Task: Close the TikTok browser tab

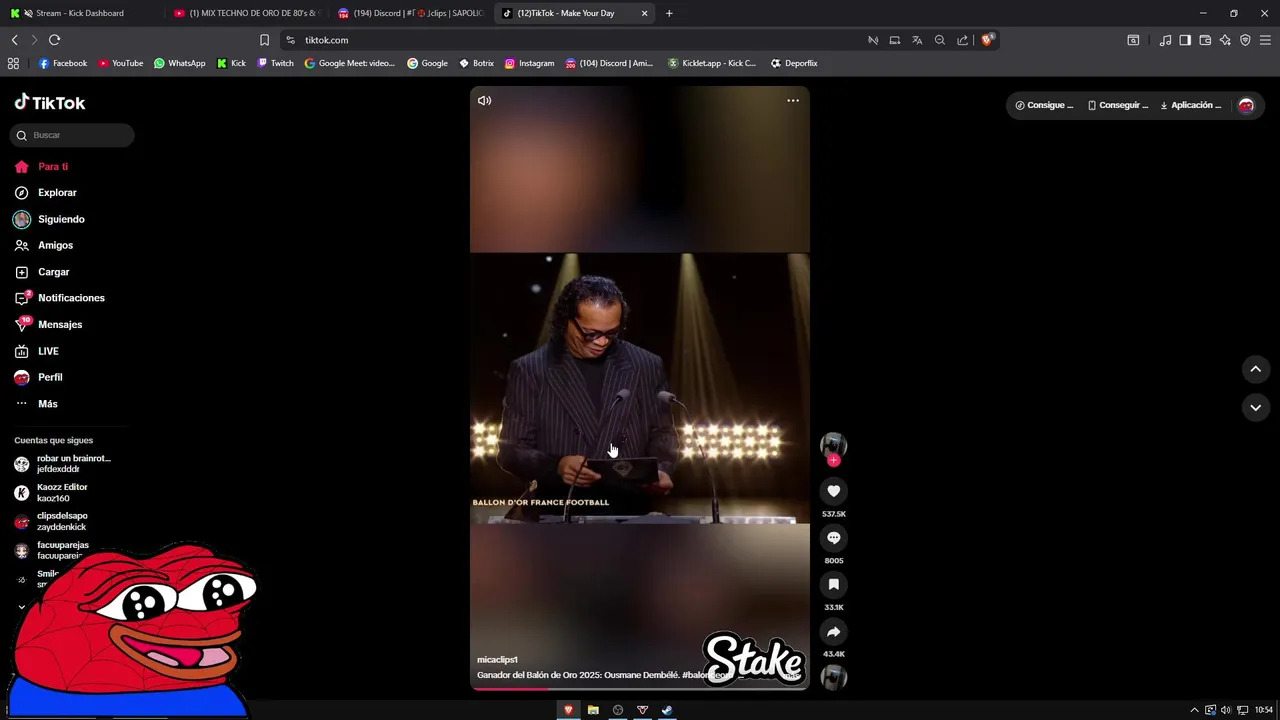Action: 644,13
